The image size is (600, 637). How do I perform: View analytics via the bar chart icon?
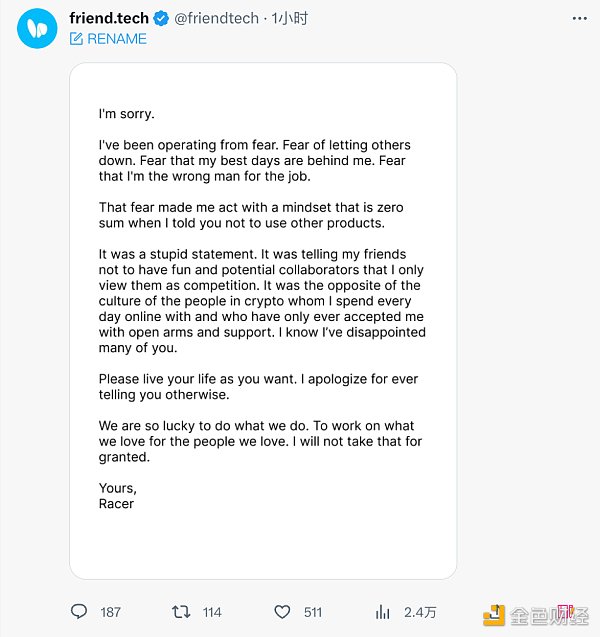point(382,611)
